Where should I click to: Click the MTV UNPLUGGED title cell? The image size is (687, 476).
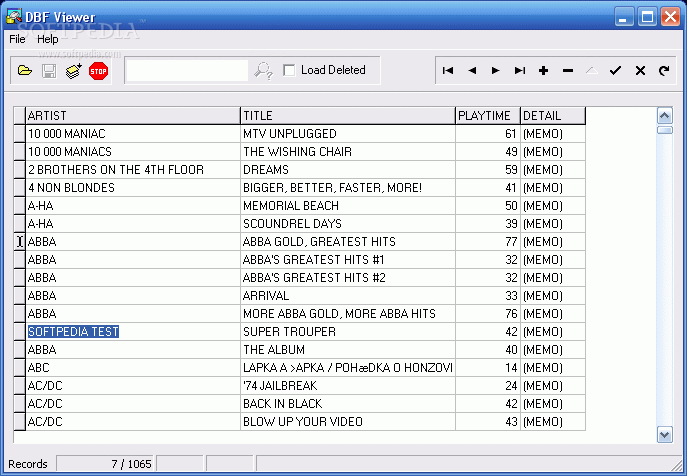348,134
